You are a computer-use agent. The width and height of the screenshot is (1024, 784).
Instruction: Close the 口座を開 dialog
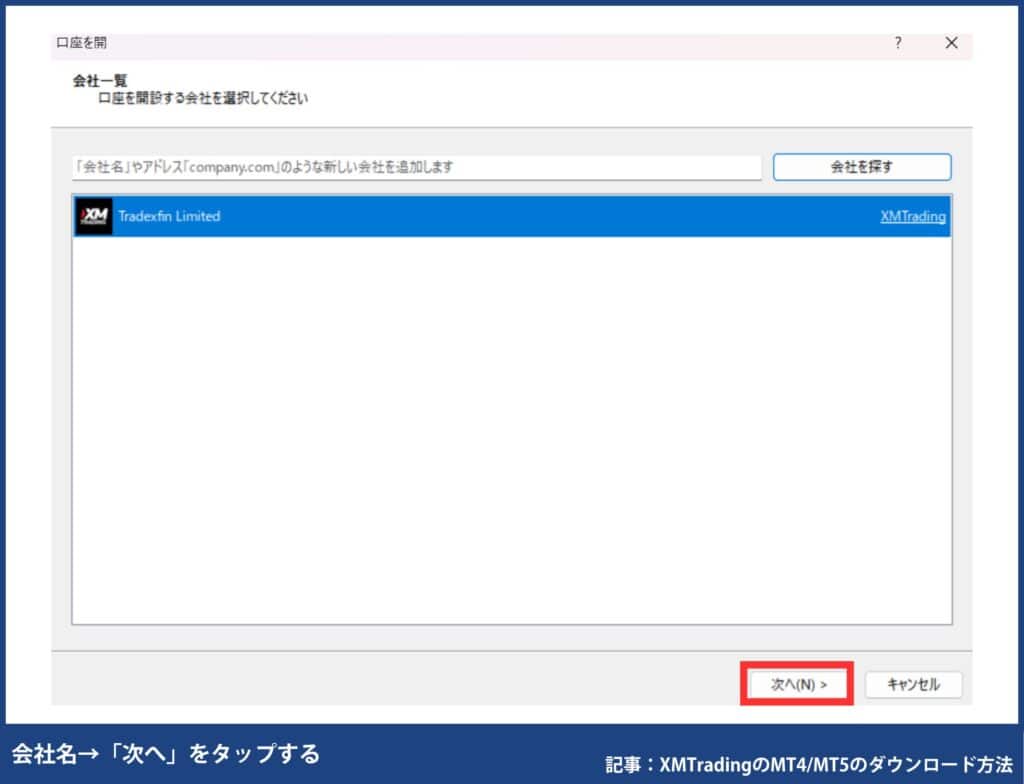[x=952, y=43]
